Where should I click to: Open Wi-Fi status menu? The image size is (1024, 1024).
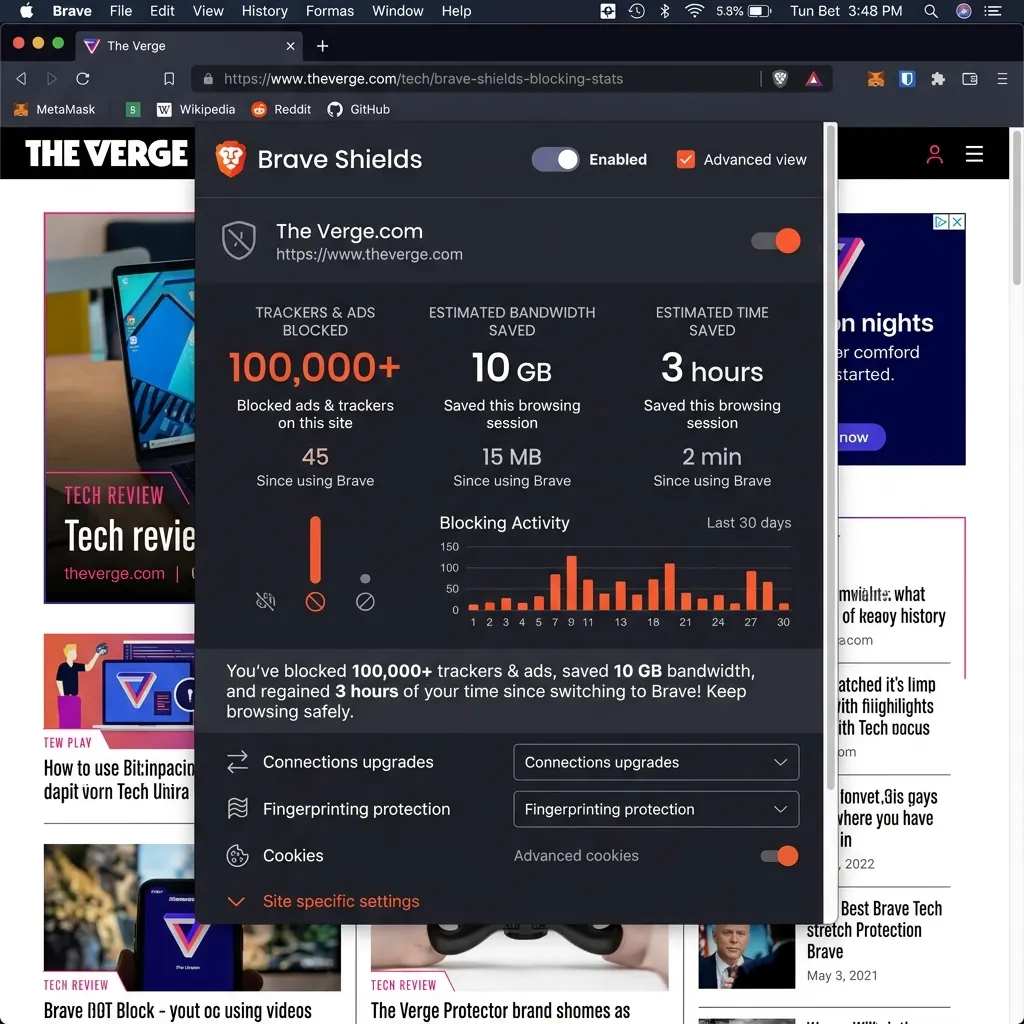(694, 11)
